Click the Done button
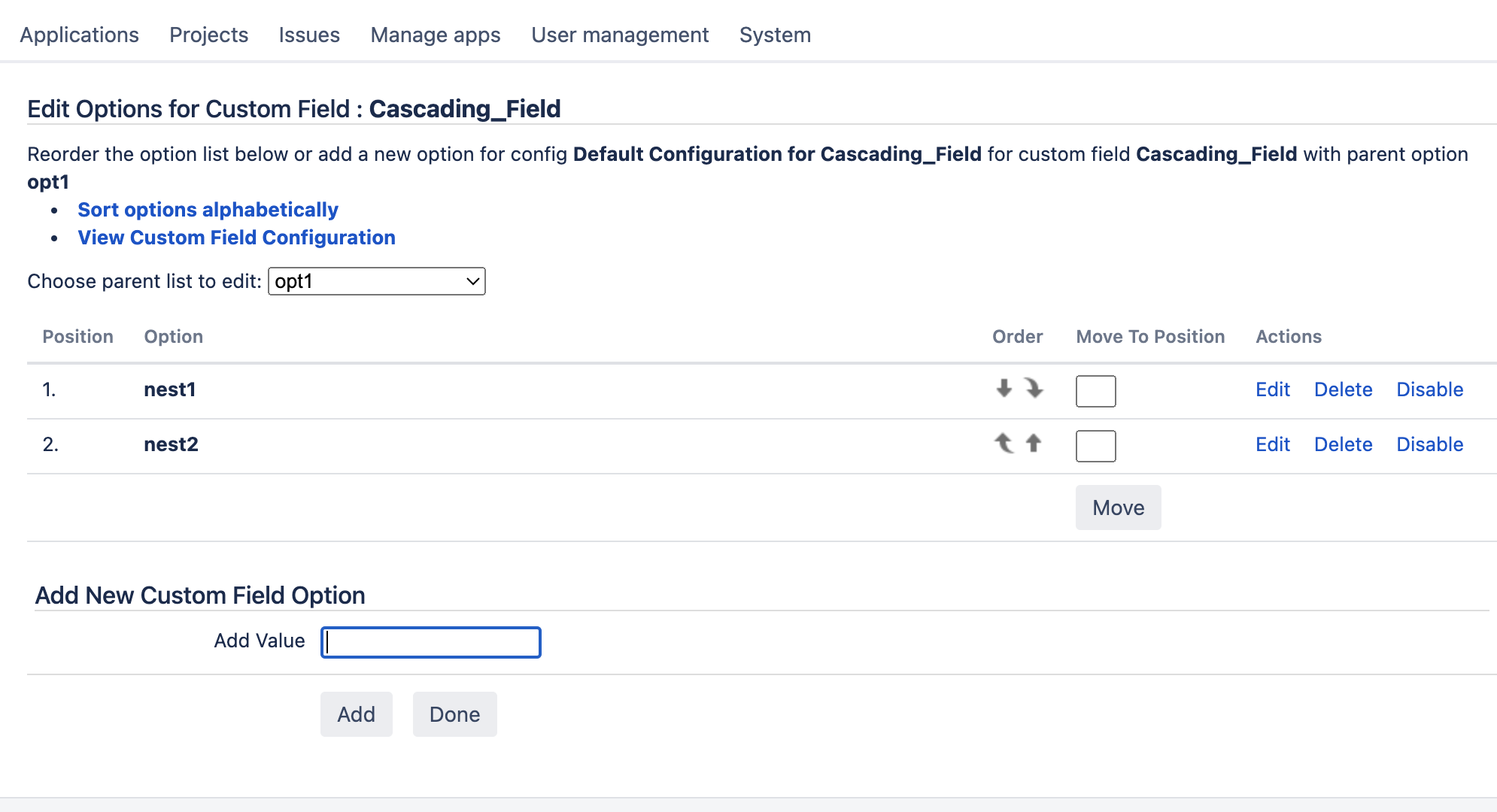 [x=454, y=714]
